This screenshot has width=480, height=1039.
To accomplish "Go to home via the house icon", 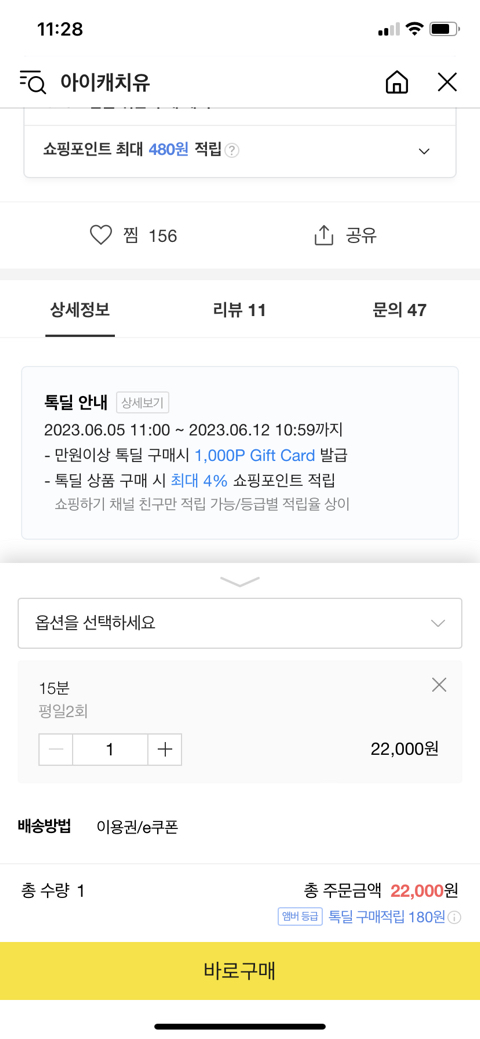I will [396, 82].
